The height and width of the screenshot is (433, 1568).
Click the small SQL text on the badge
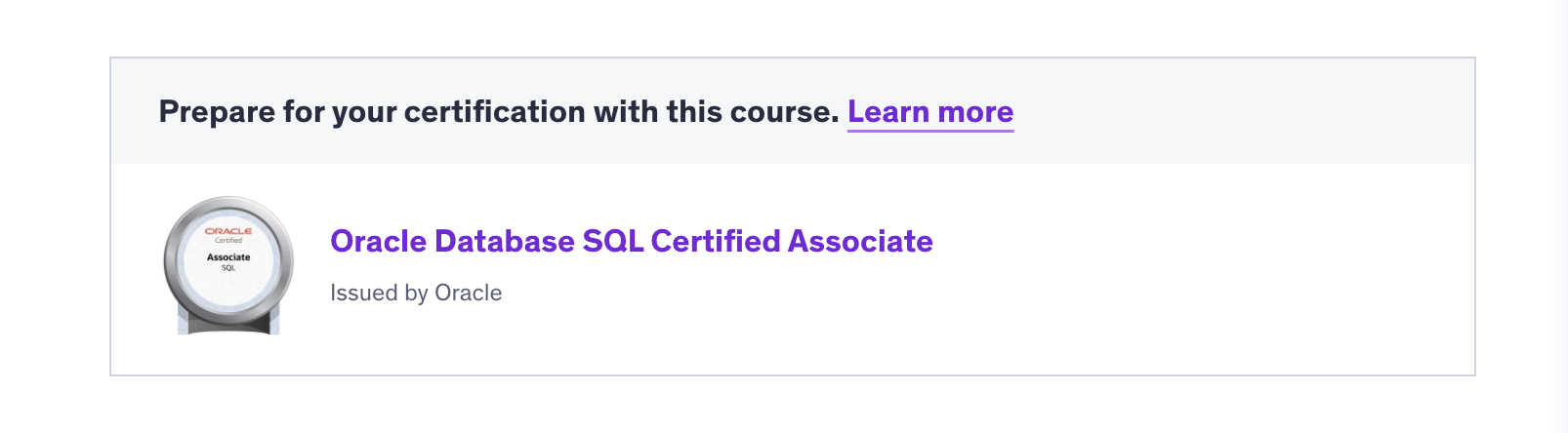coord(228,267)
